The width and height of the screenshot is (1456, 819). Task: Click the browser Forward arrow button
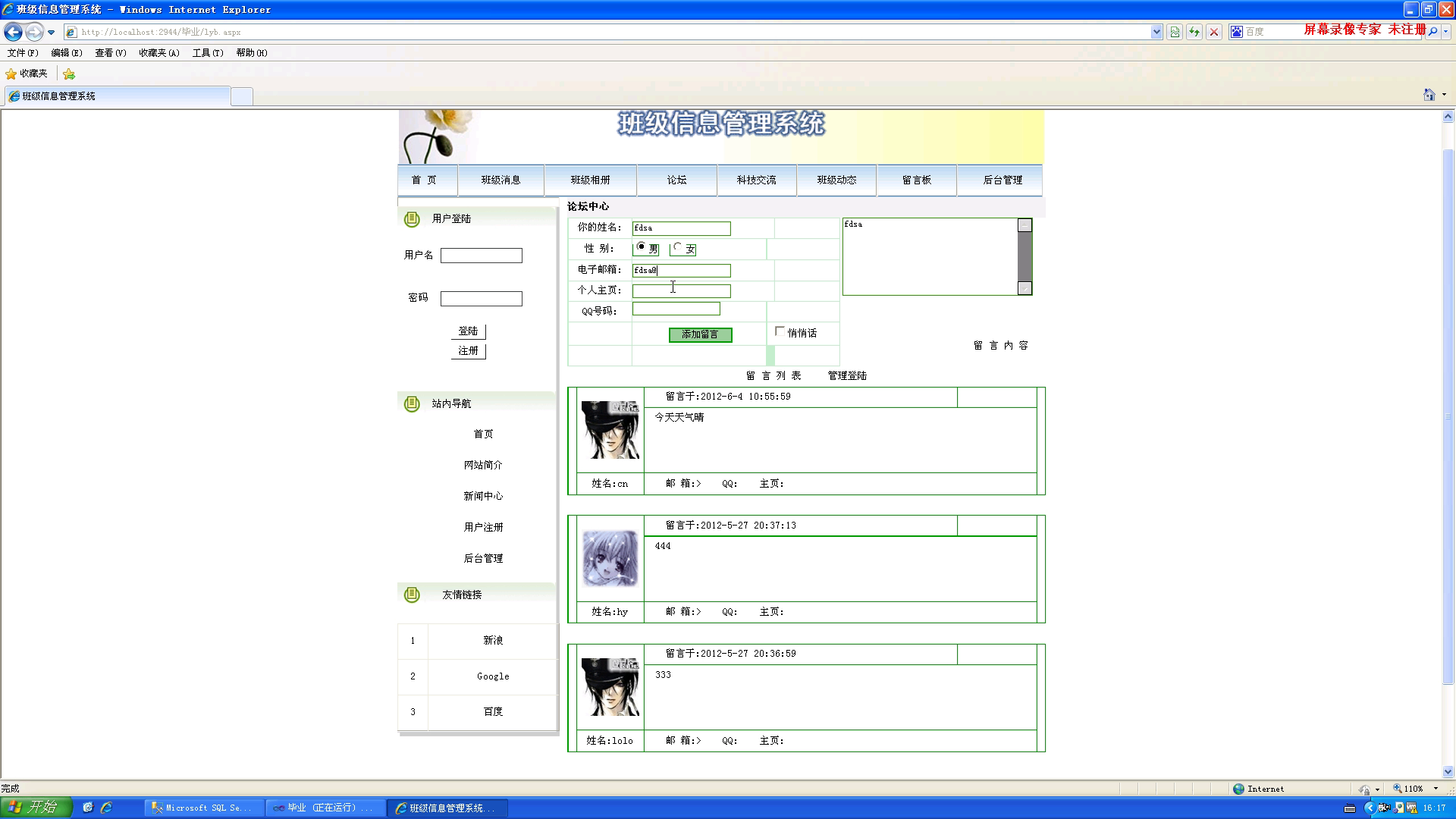click(x=34, y=32)
